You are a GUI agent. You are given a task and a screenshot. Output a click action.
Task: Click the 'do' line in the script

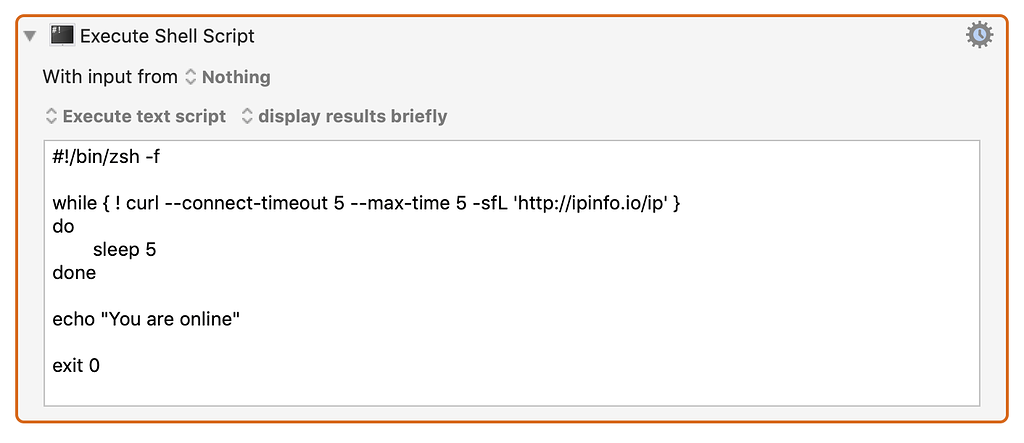click(x=63, y=227)
